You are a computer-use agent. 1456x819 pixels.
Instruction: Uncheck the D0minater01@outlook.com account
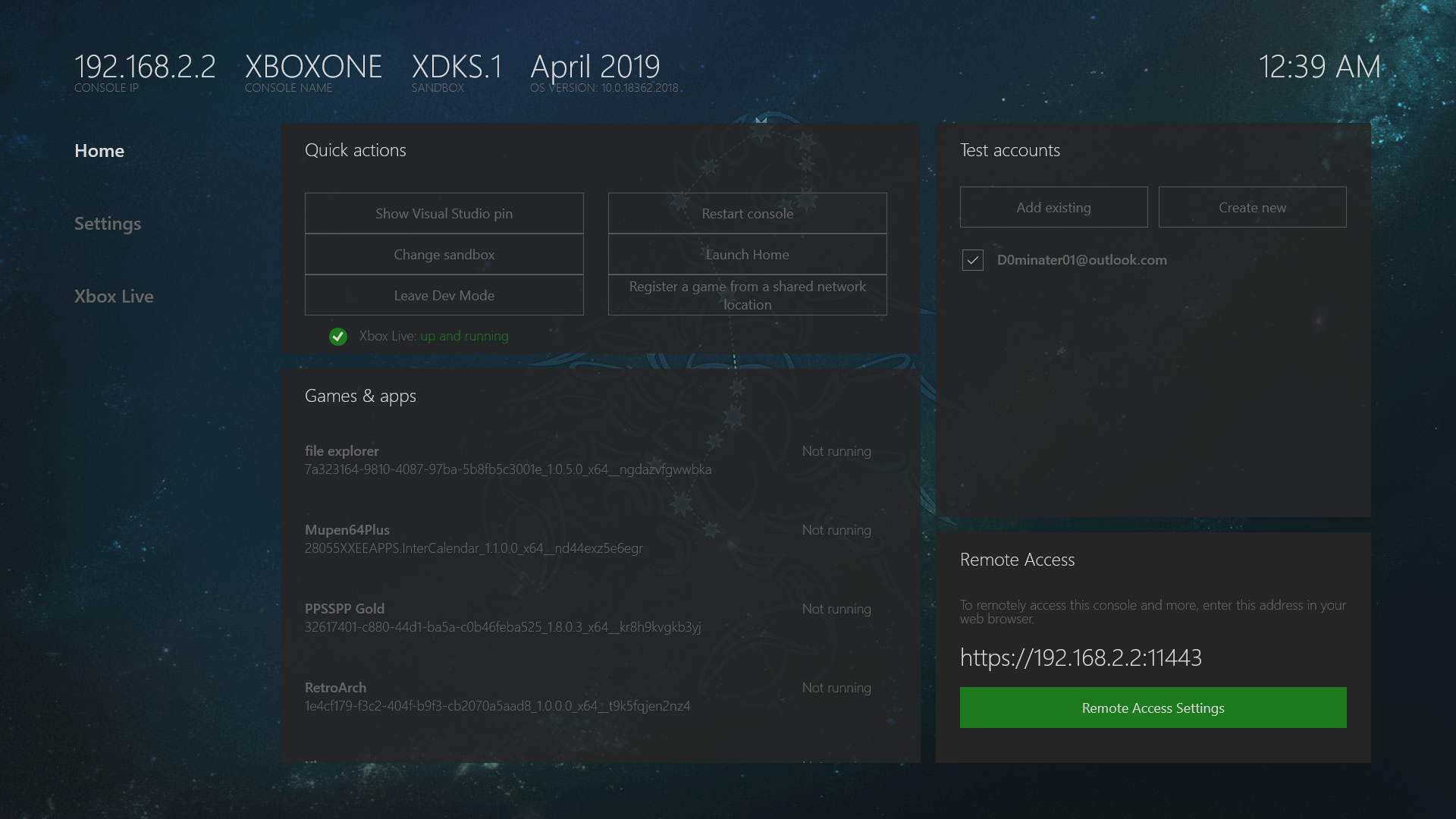pyautogui.click(x=972, y=260)
